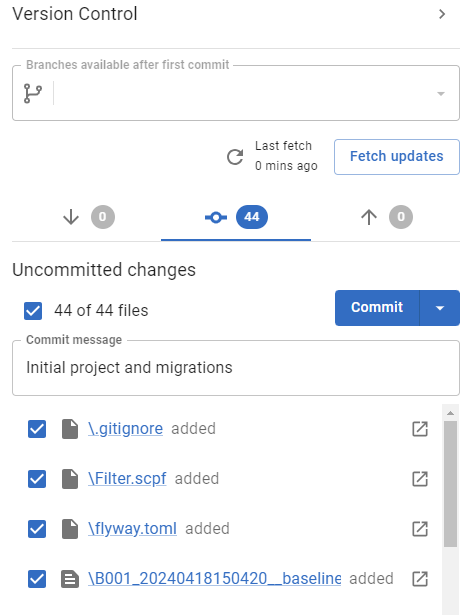The image size is (463, 615).
Task: Switch to the push changes tab
Action: coord(385,217)
